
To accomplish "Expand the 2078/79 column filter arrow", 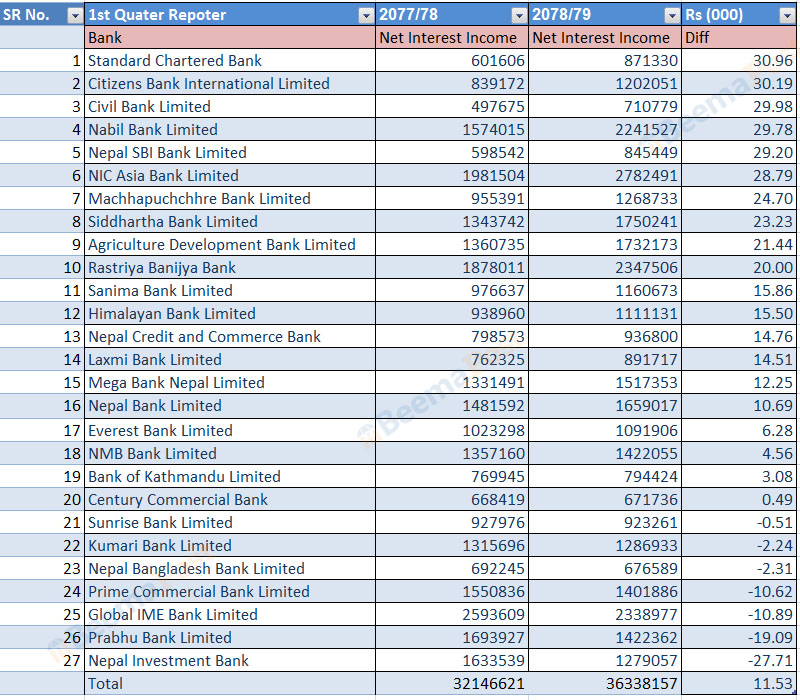I will tap(671, 15).
